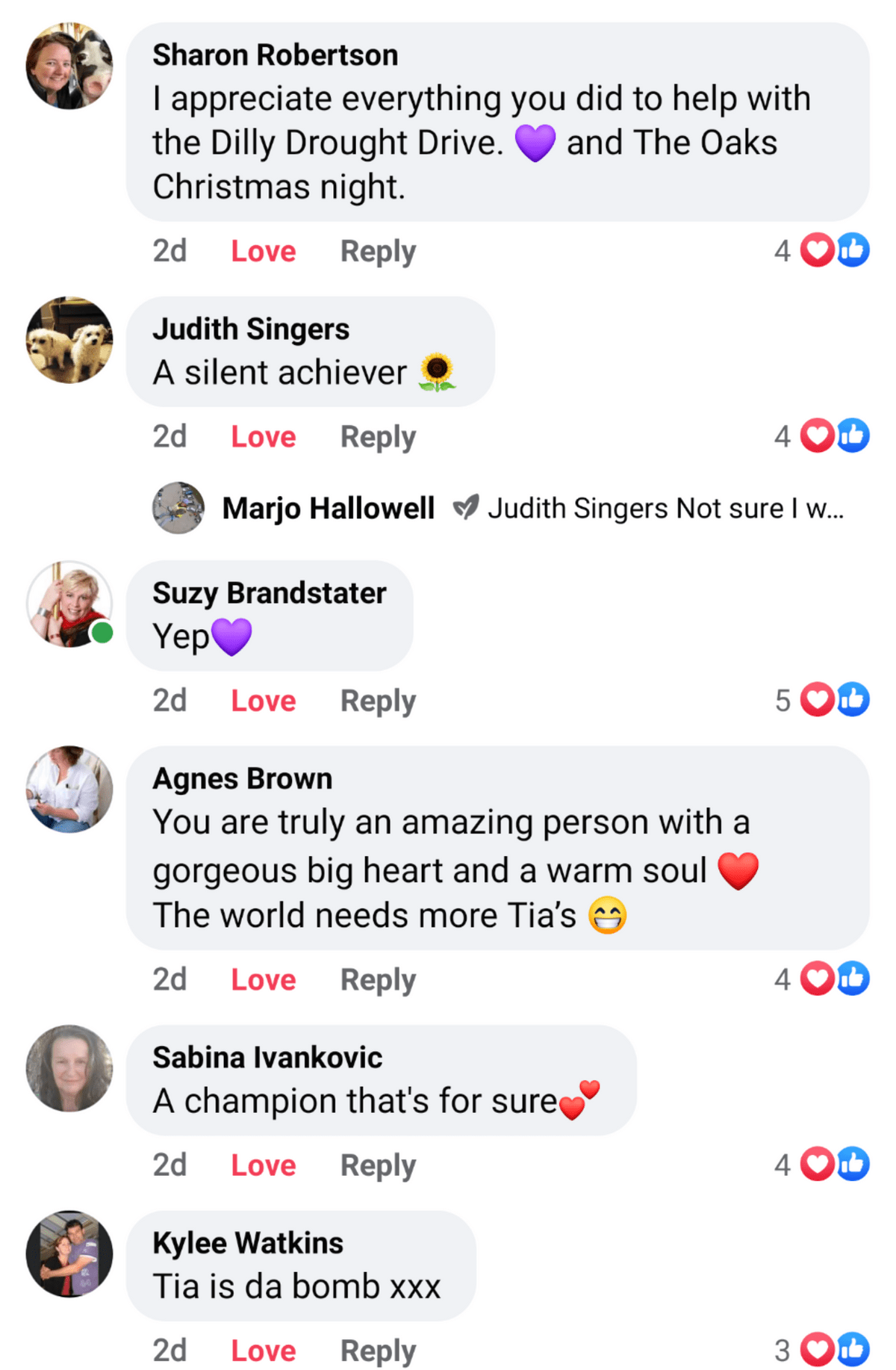This screenshot has height=1370, width=896.
Task: Toggle Love on Kylee Watkins' comment
Action: [263, 1351]
